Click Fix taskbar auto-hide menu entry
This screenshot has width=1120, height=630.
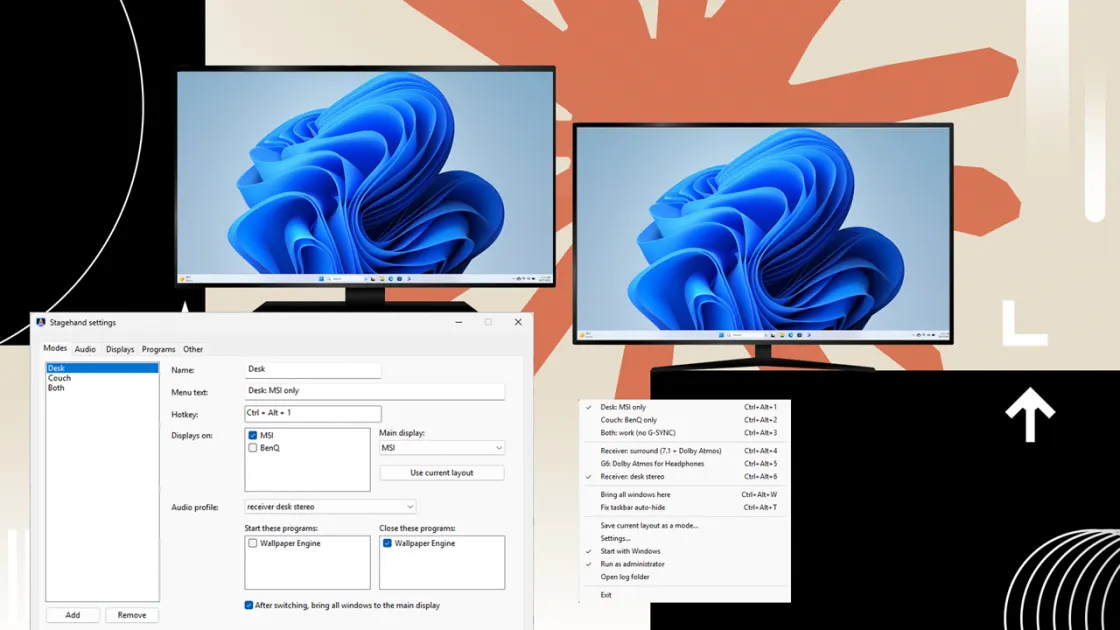tap(684, 507)
